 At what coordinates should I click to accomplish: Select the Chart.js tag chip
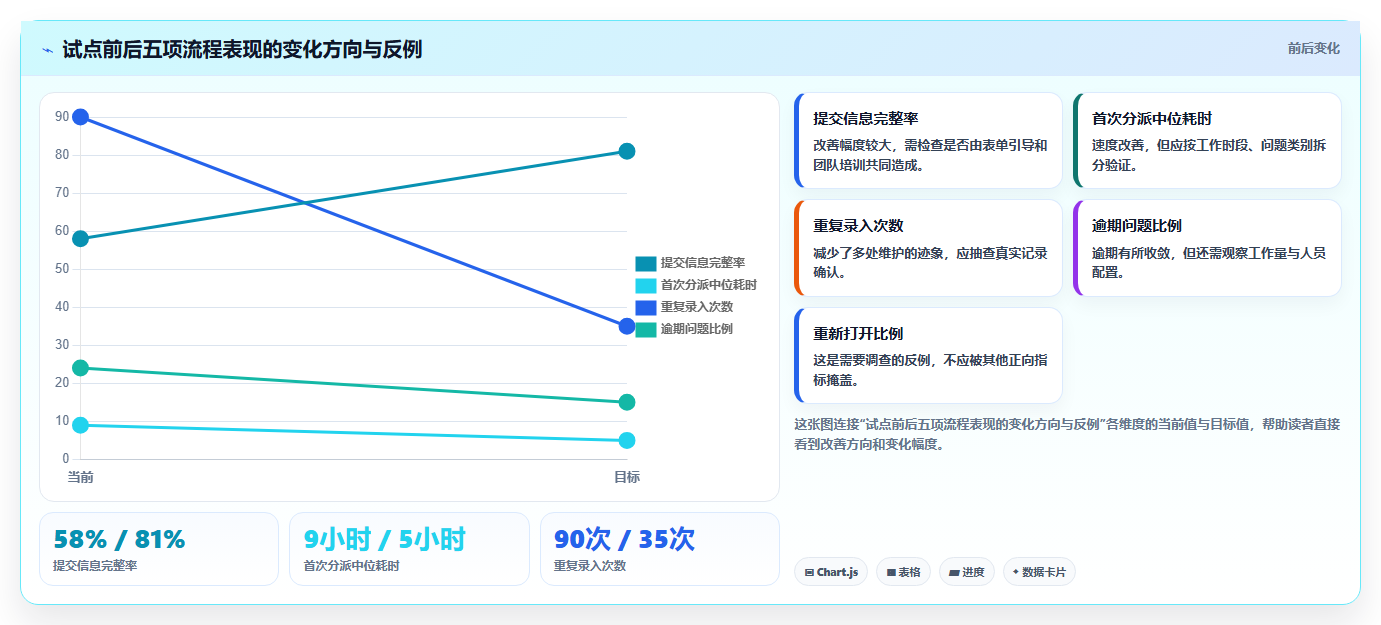[x=831, y=572]
